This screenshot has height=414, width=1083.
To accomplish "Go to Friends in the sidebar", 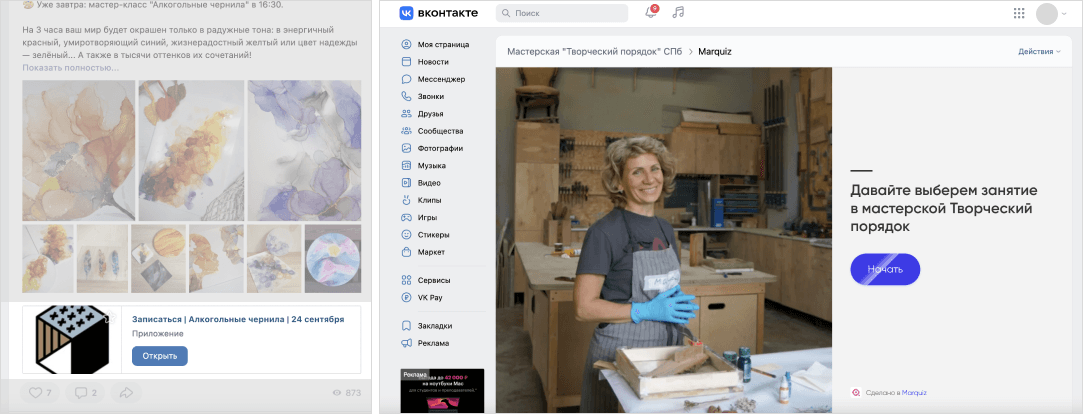I will click(430, 114).
